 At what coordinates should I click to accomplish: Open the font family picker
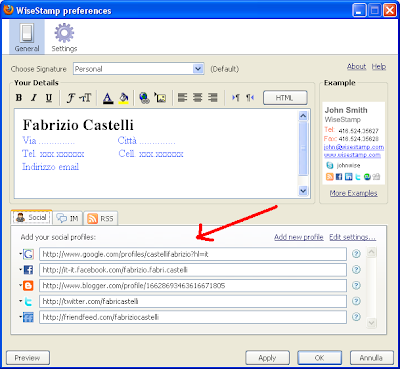tap(70, 98)
